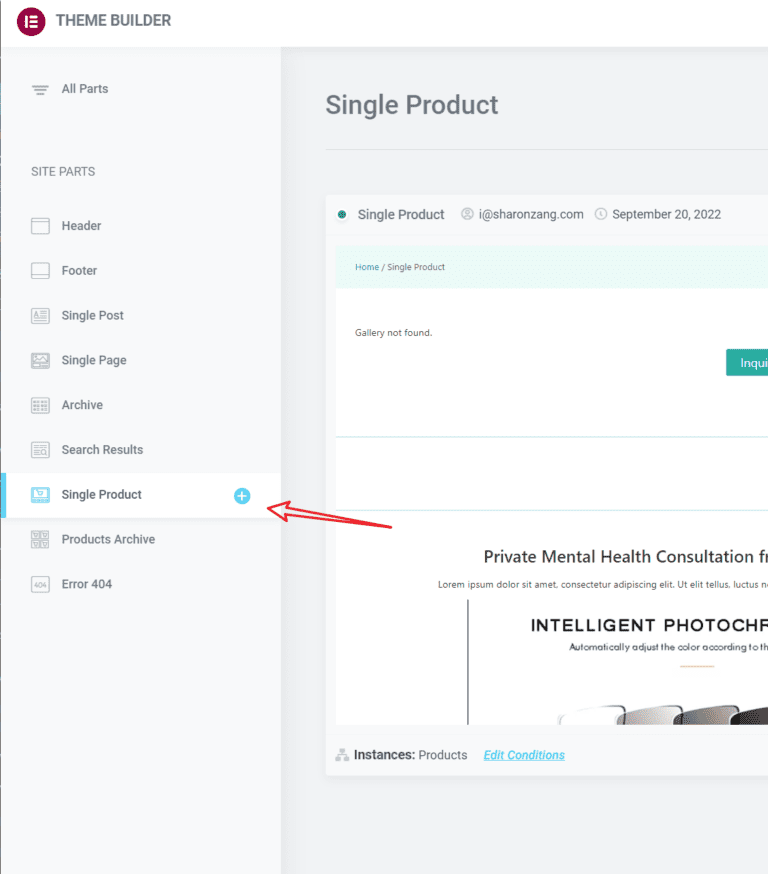
Task: Click the Inquiry button in preview
Action: click(x=748, y=363)
